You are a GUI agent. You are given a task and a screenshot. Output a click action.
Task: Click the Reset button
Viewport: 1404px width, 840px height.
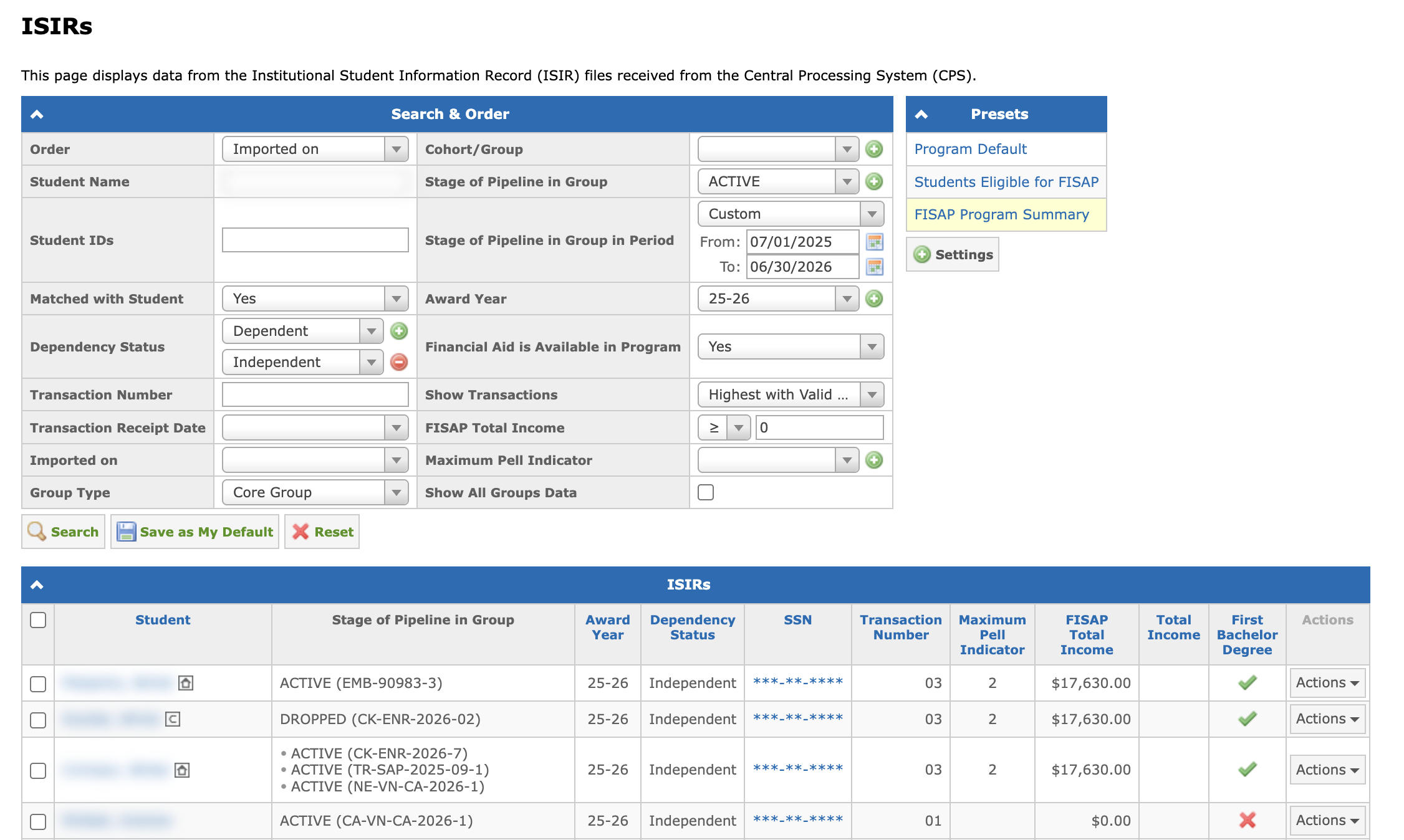point(322,532)
